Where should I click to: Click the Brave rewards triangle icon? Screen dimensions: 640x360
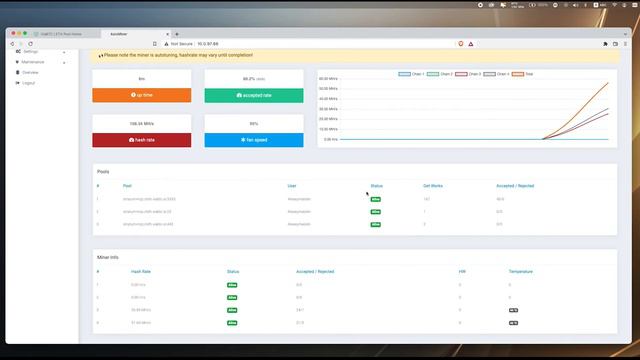coord(471,44)
